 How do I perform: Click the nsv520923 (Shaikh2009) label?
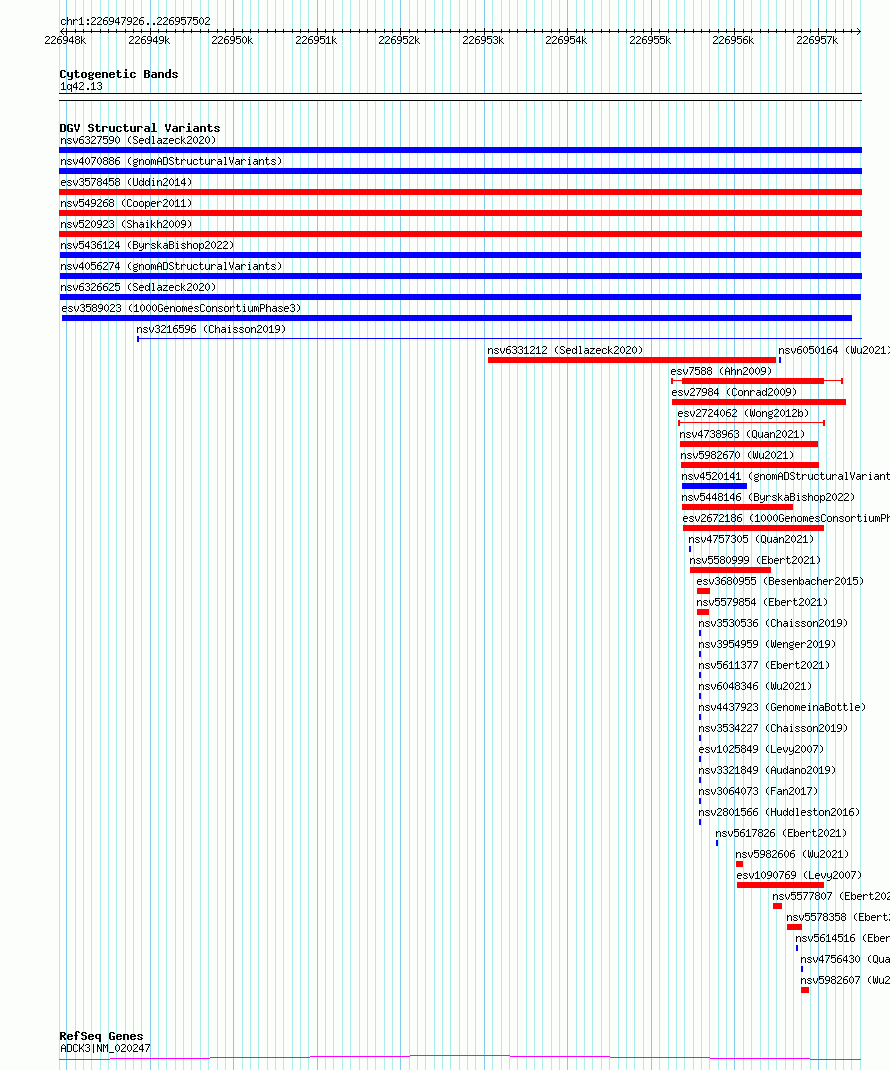point(126,225)
